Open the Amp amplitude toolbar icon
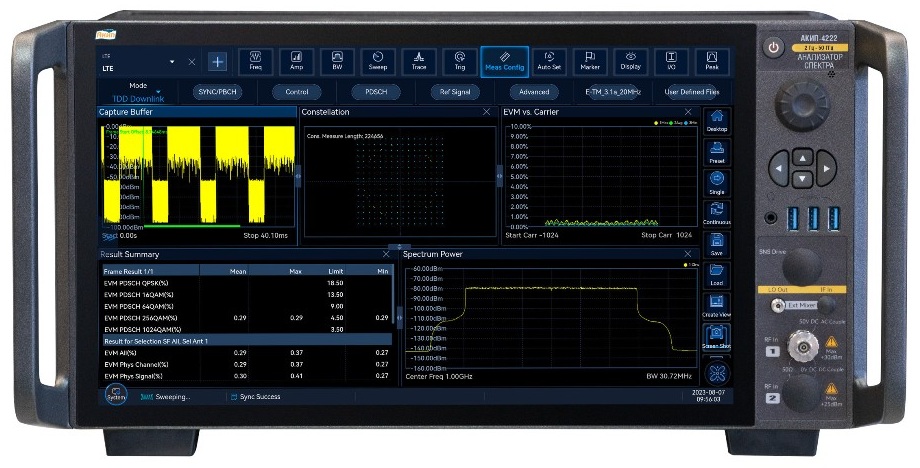Screen dimensions: 920x468 (x=296, y=61)
